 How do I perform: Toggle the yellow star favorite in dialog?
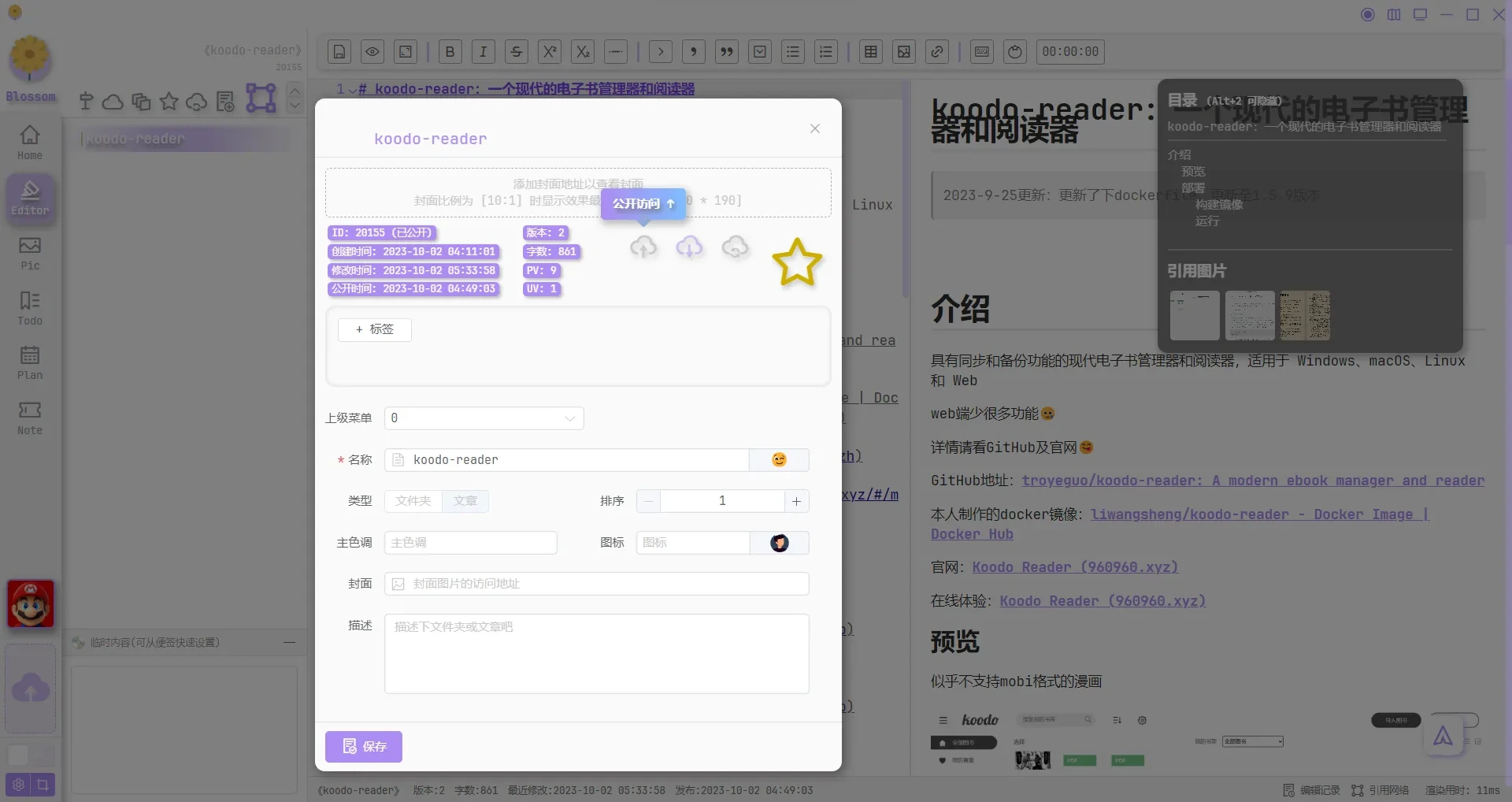point(797,262)
